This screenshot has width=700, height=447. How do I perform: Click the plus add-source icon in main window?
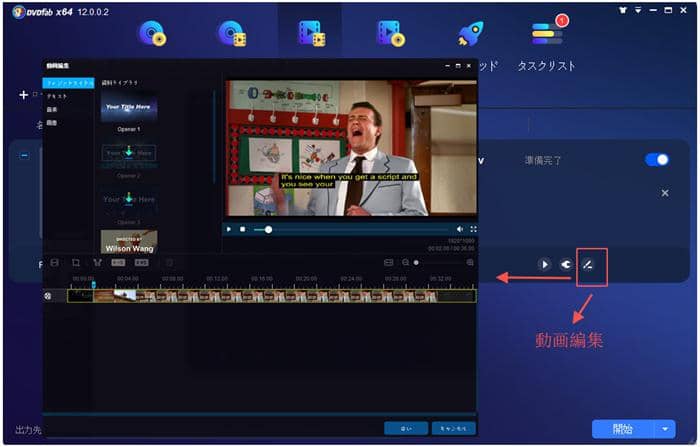23,95
